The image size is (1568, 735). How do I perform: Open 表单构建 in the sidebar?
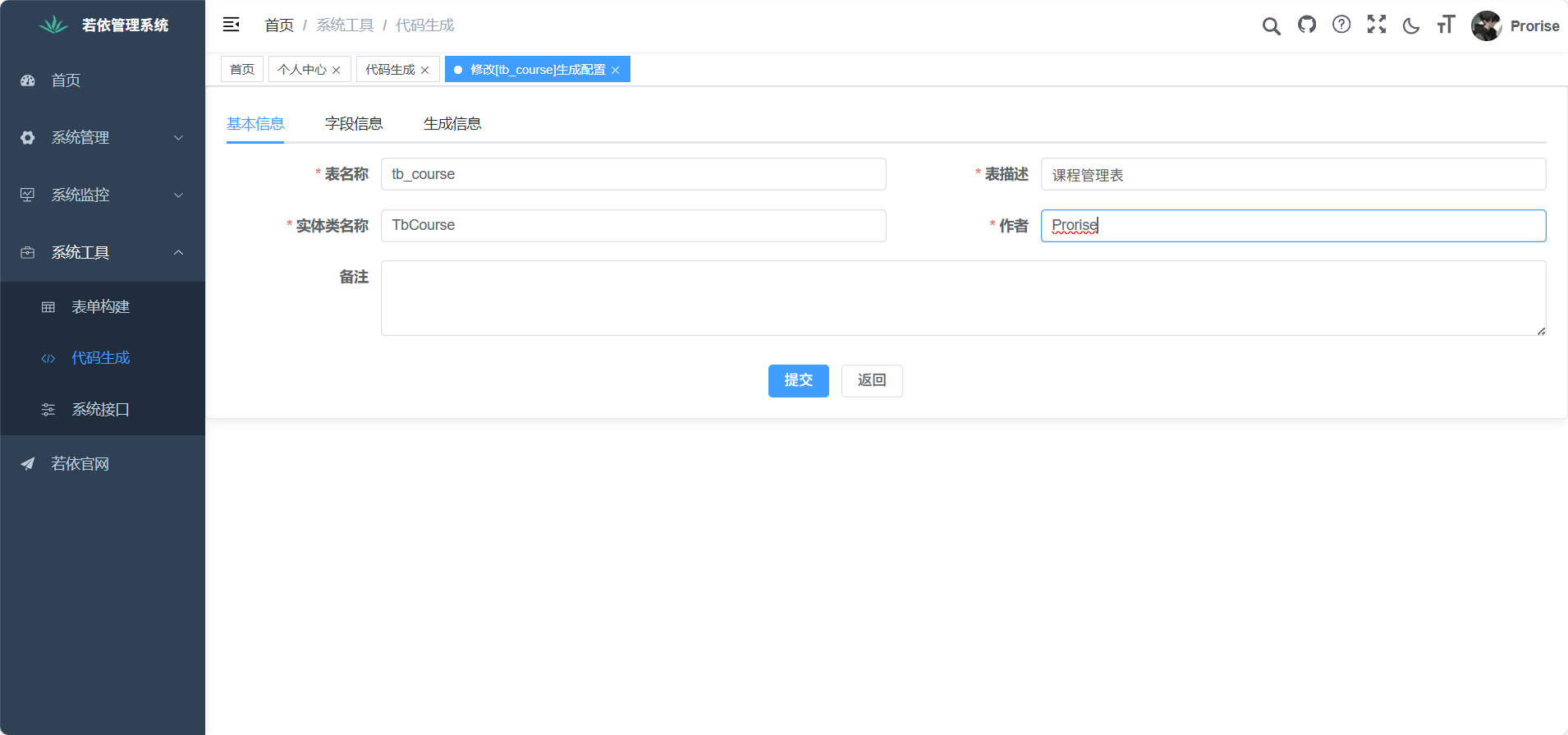click(101, 307)
